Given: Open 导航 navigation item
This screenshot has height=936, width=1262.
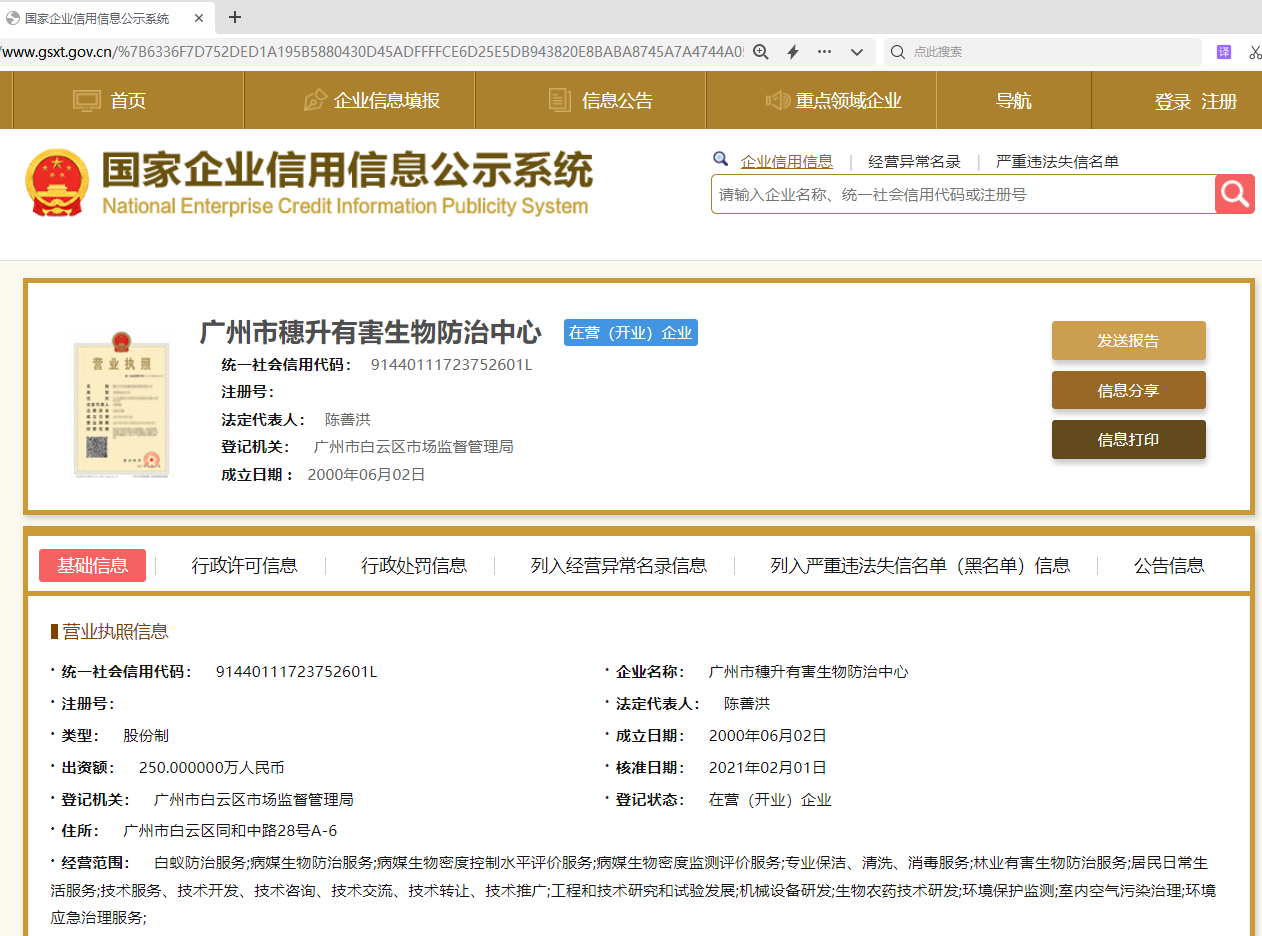Looking at the screenshot, I should coord(1014,101).
